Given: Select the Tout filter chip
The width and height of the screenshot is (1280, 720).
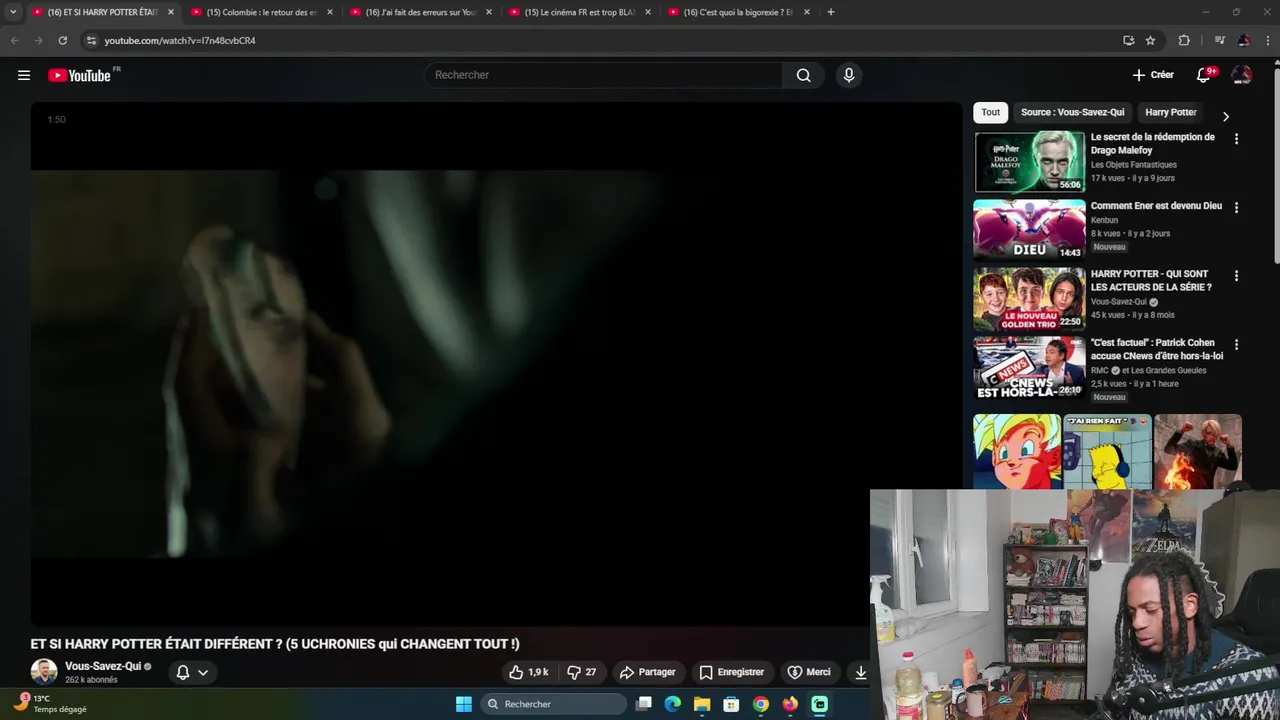Looking at the screenshot, I should (x=990, y=112).
